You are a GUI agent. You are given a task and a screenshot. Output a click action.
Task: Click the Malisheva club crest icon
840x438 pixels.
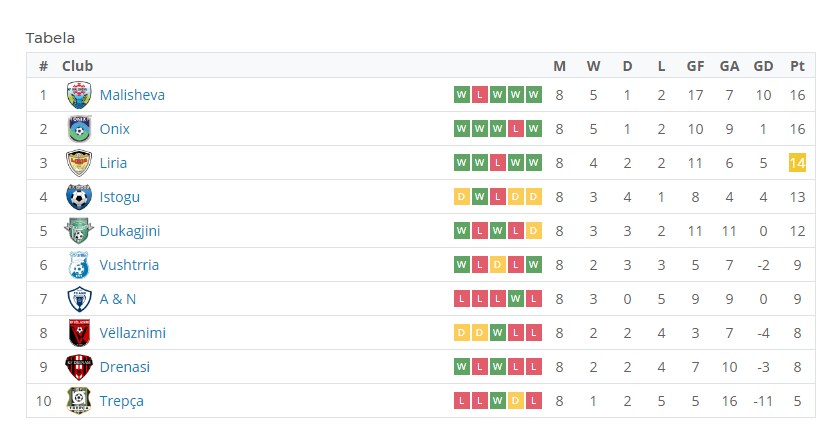coord(79,95)
